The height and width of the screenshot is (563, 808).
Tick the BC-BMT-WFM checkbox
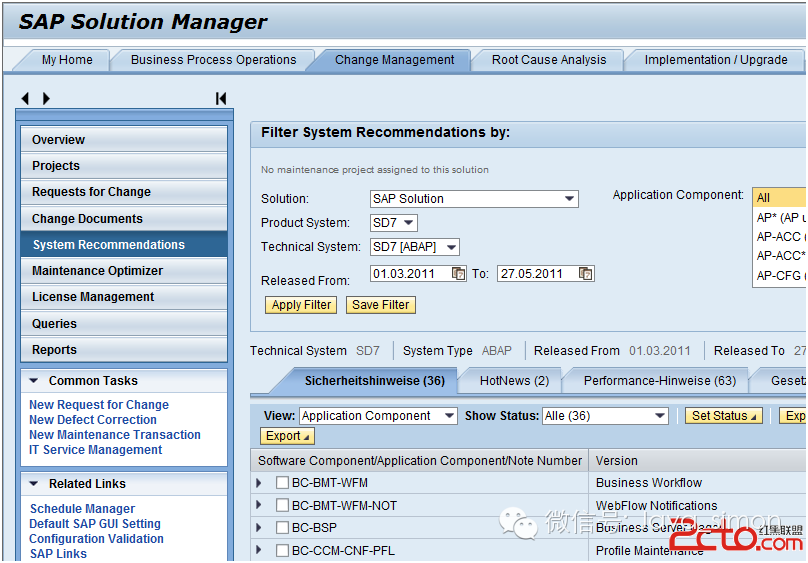(282, 483)
